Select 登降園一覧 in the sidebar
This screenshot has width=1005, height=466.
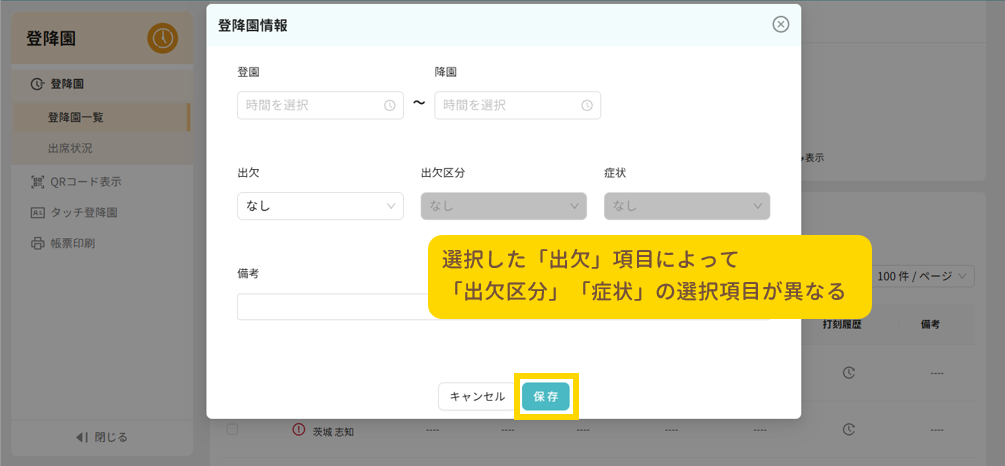(76, 117)
